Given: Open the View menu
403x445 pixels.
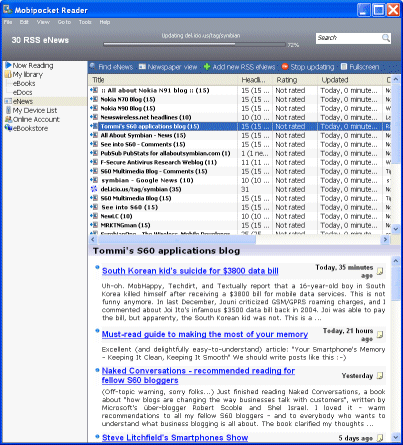Looking at the screenshot, I should pos(43,22).
